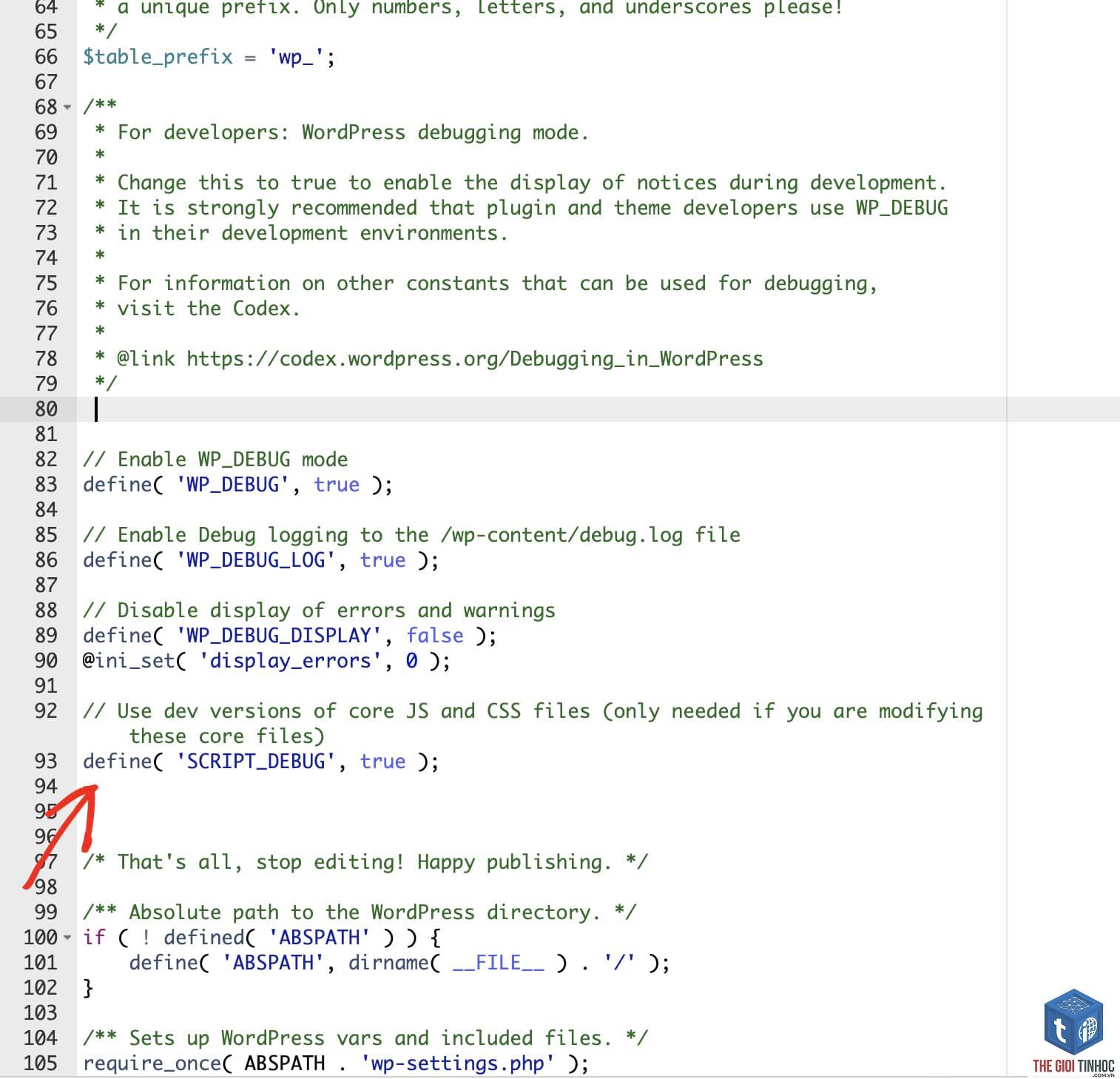Click line number 105 in gutter
Viewport: 1120px width, 1079px height.
pyautogui.click(x=40, y=1063)
